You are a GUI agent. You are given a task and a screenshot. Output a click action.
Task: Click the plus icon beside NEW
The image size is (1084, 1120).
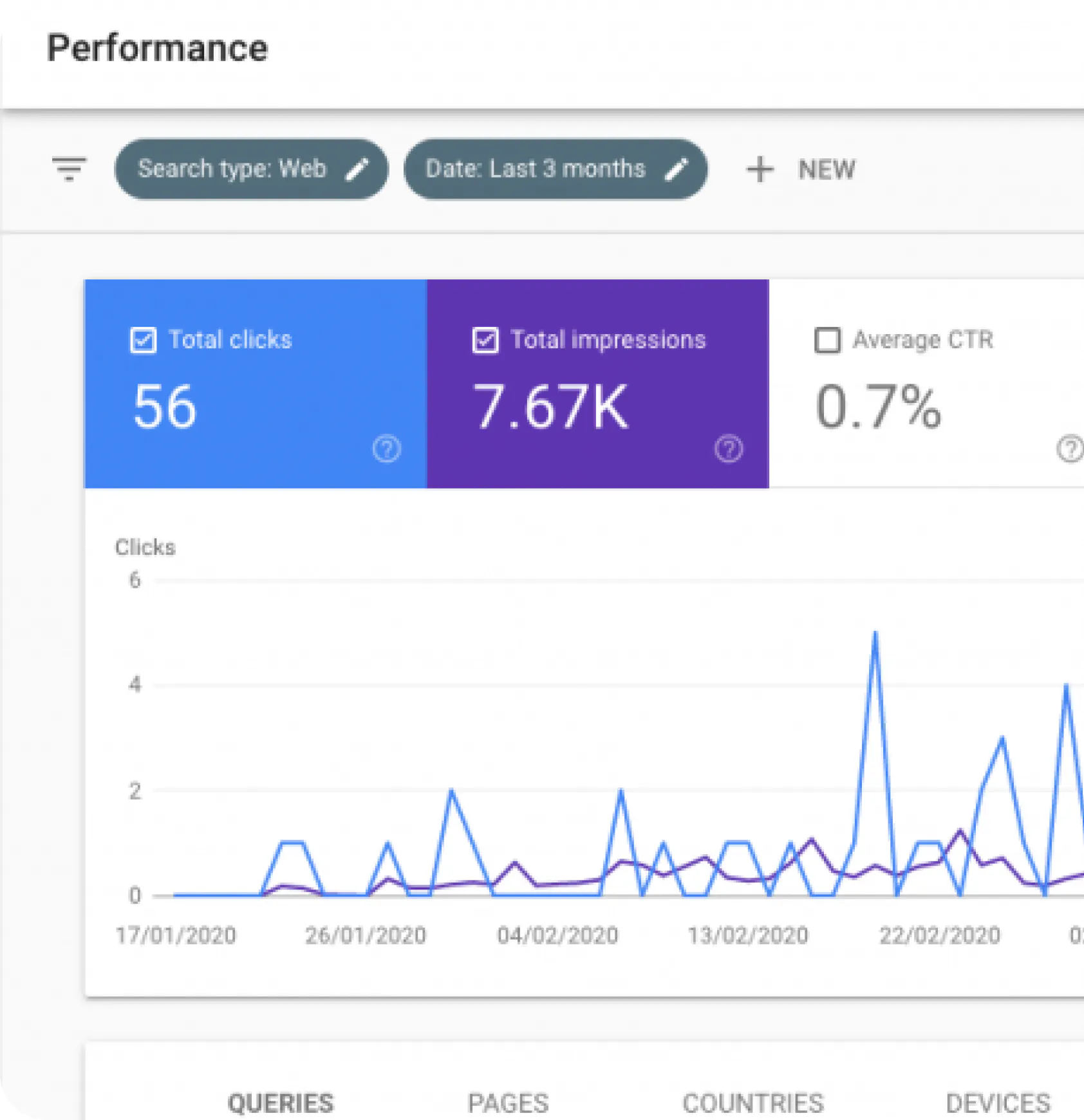click(x=760, y=170)
